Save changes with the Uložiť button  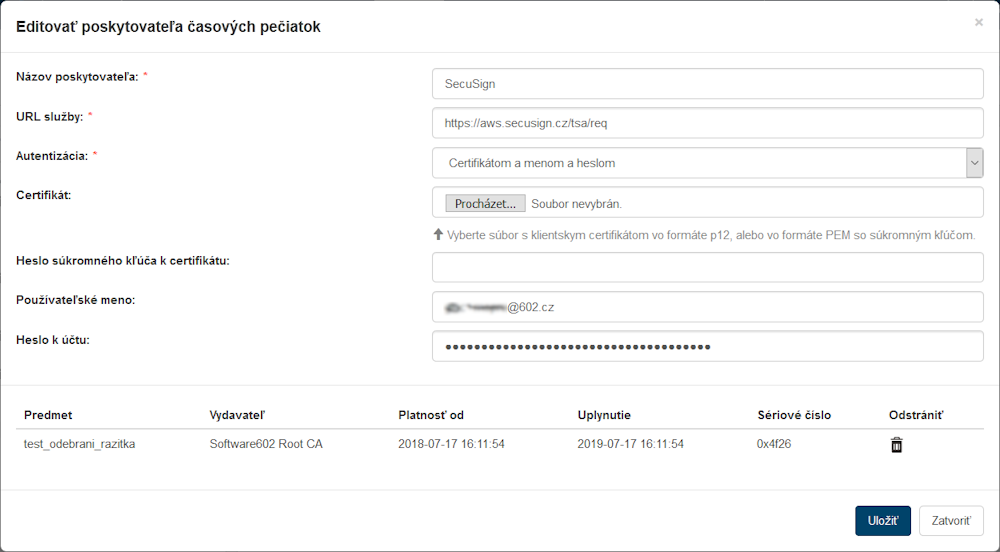pos(882,521)
